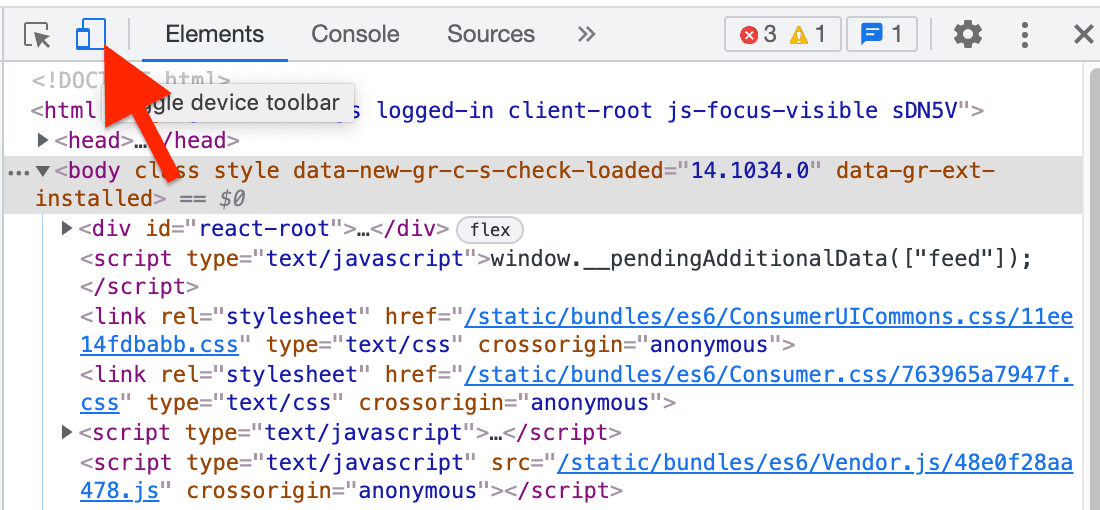Expand the react-root div node
The image size is (1100, 510).
pyautogui.click(x=67, y=229)
